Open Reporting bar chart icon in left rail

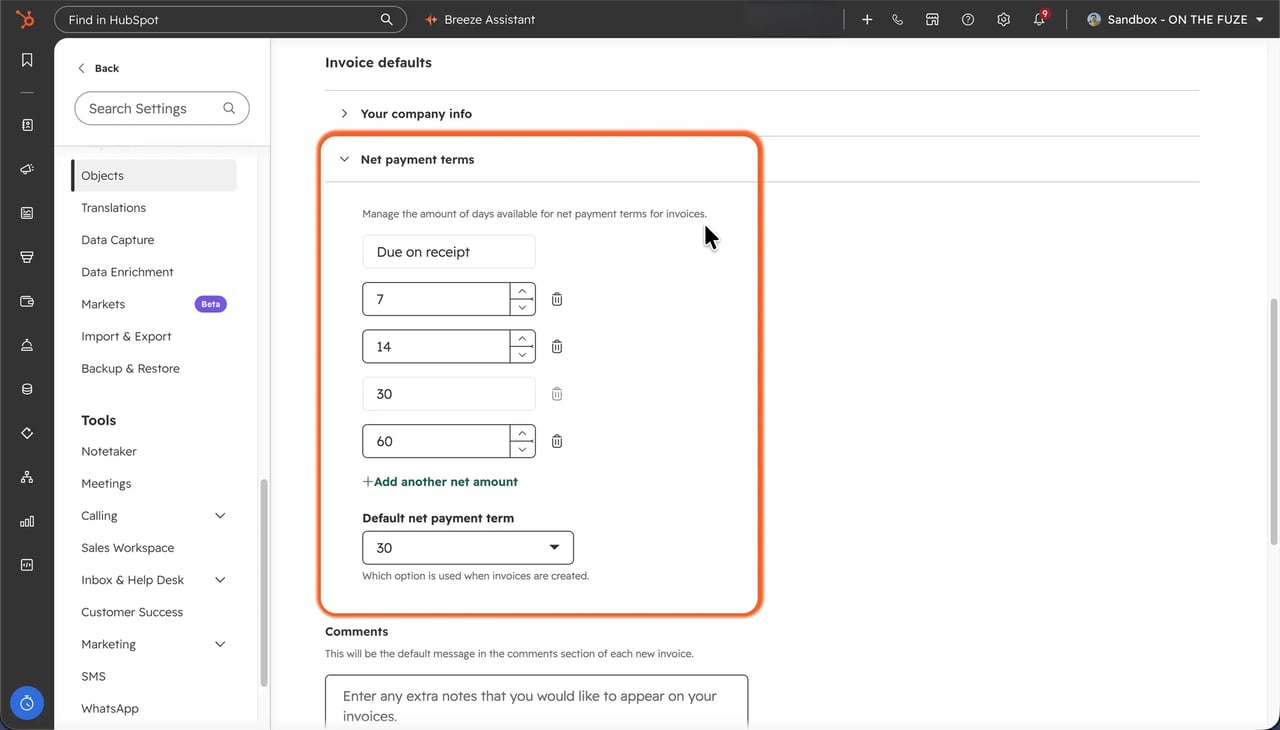(x=27, y=521)
